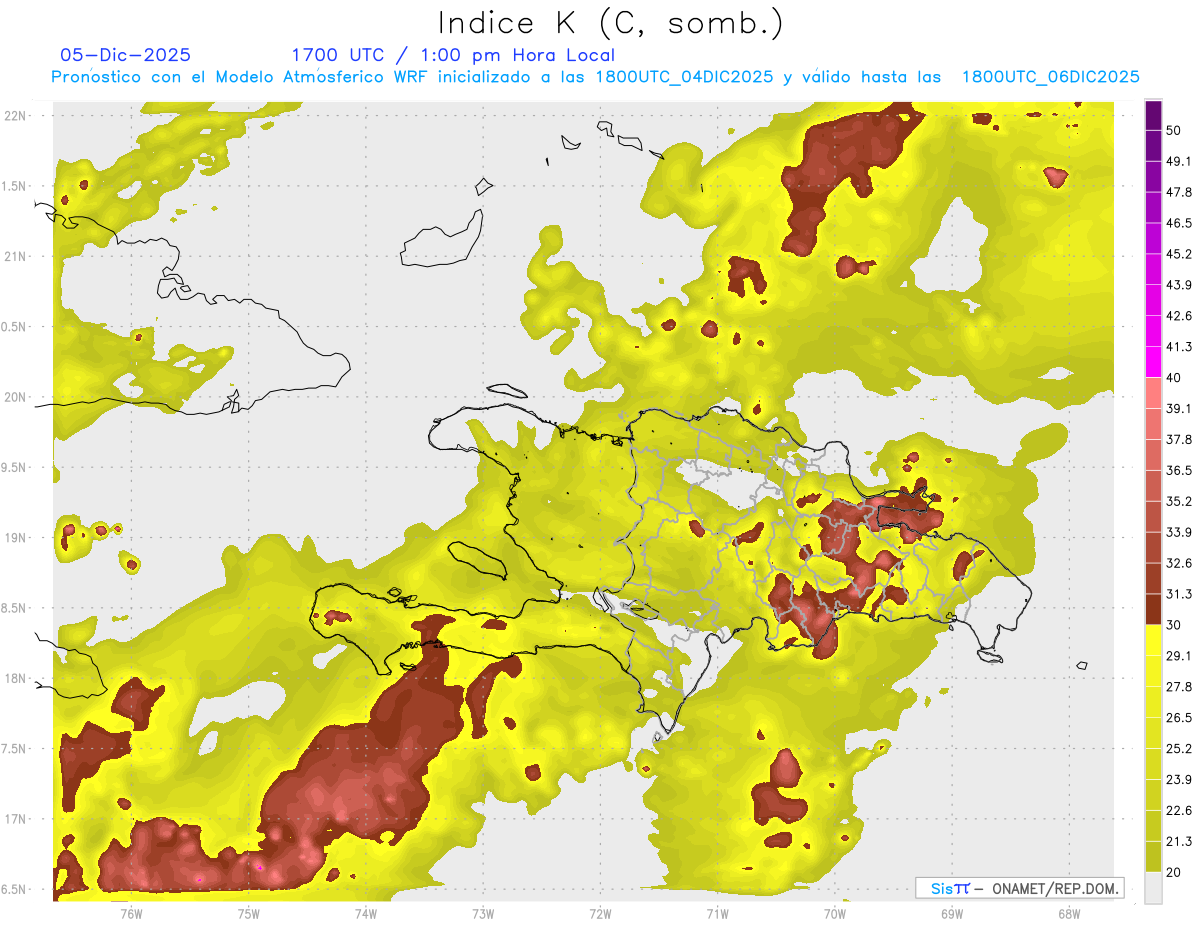Click the longitude axis label '70W'
This screenshot has width=1200, height=927.
(x=835, y=914)
